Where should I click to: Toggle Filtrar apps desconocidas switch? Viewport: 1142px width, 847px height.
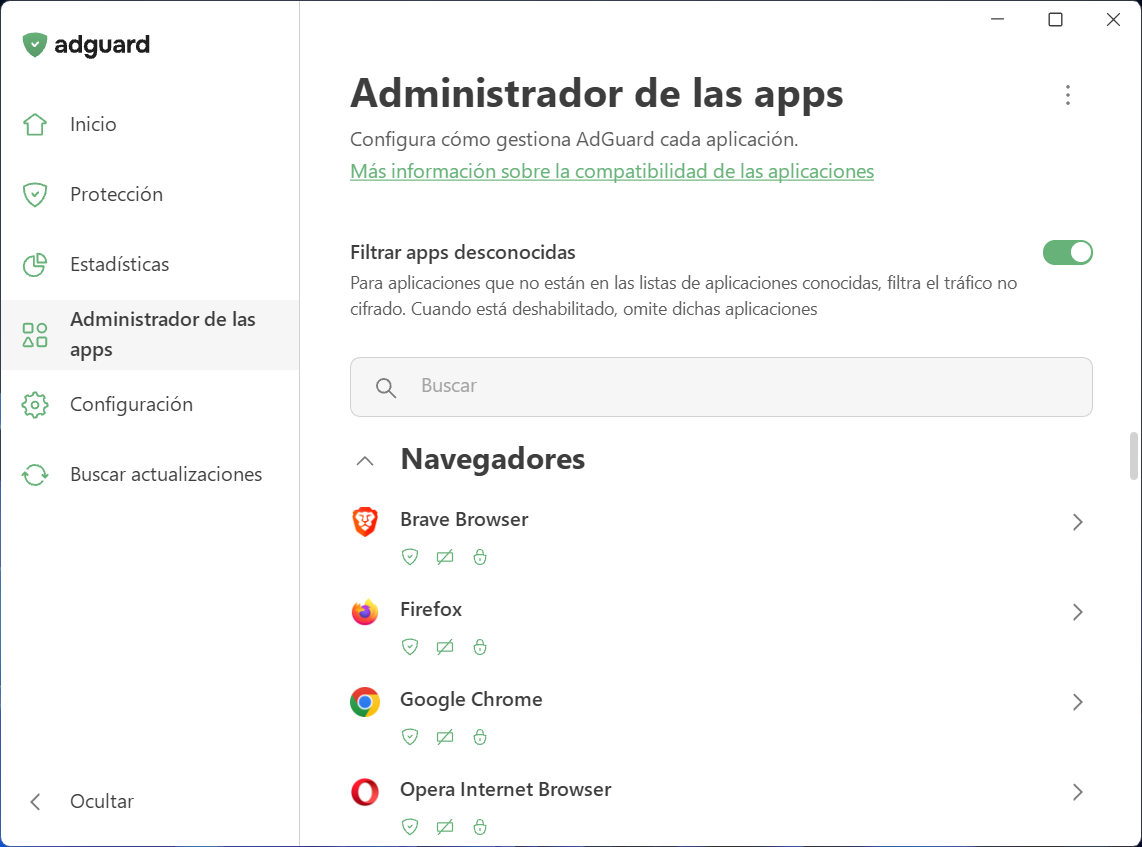tap(1068, 253)
